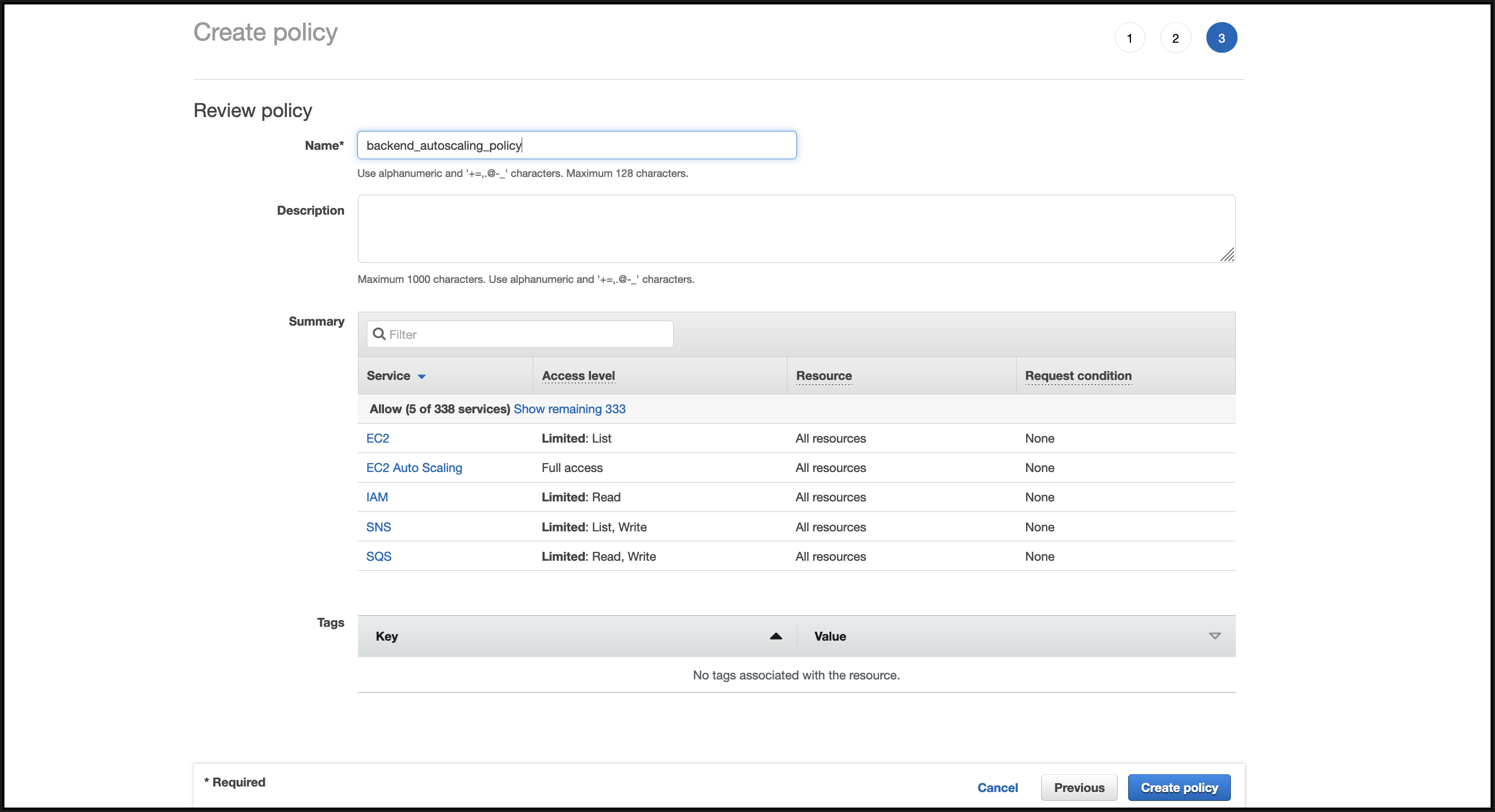Click the SQS service link
This screenshot has width=1495, height=812.
pyautogui.click(x=379, y=556)
